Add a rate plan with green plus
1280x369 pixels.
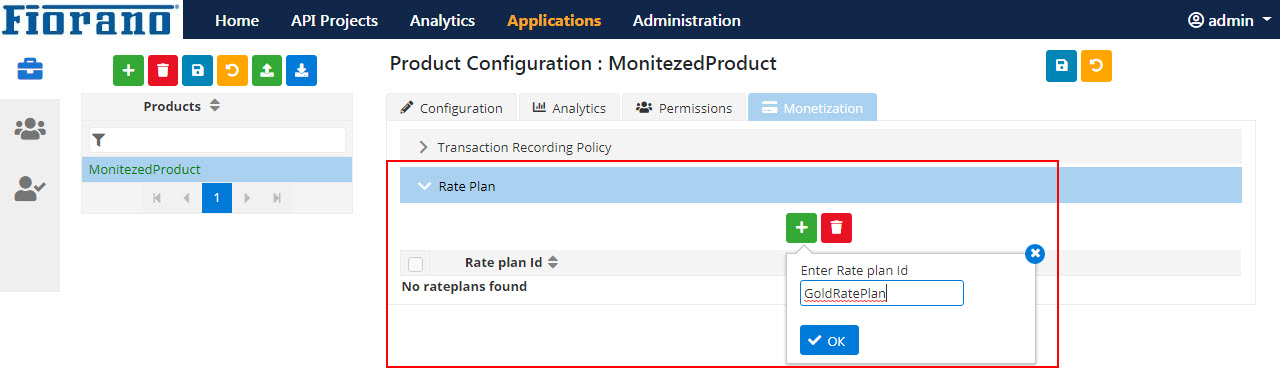(801, 228)
